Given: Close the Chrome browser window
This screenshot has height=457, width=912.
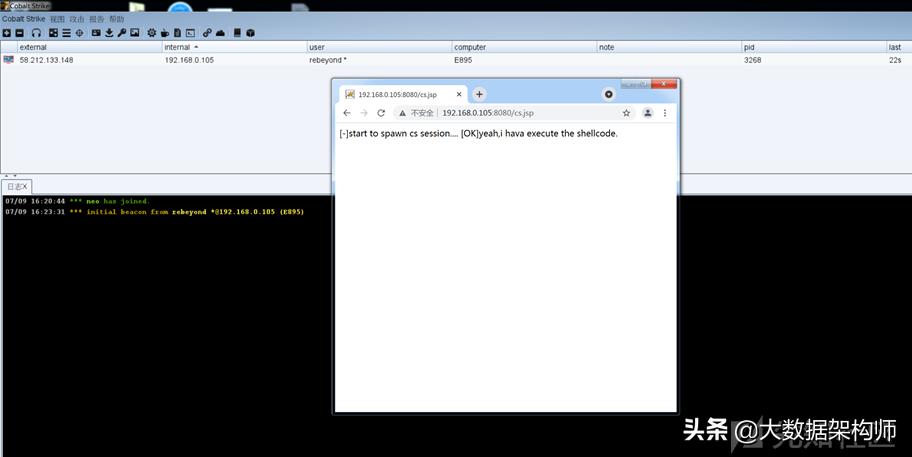Looking at the screenshot, I should [664, 84].
